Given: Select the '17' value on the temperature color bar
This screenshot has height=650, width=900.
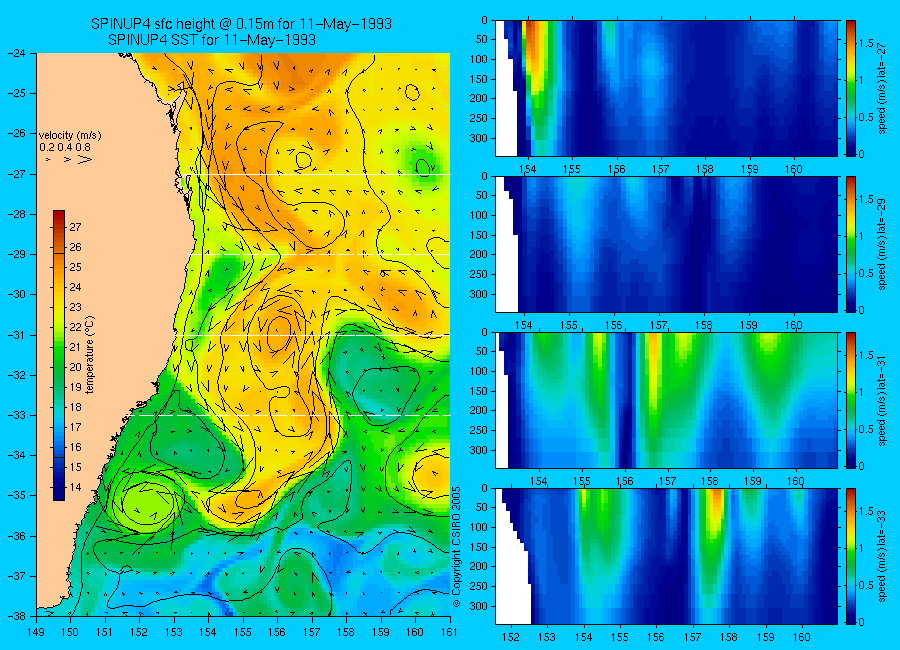Looking at the screenshot, I should (x=76, y=427).
